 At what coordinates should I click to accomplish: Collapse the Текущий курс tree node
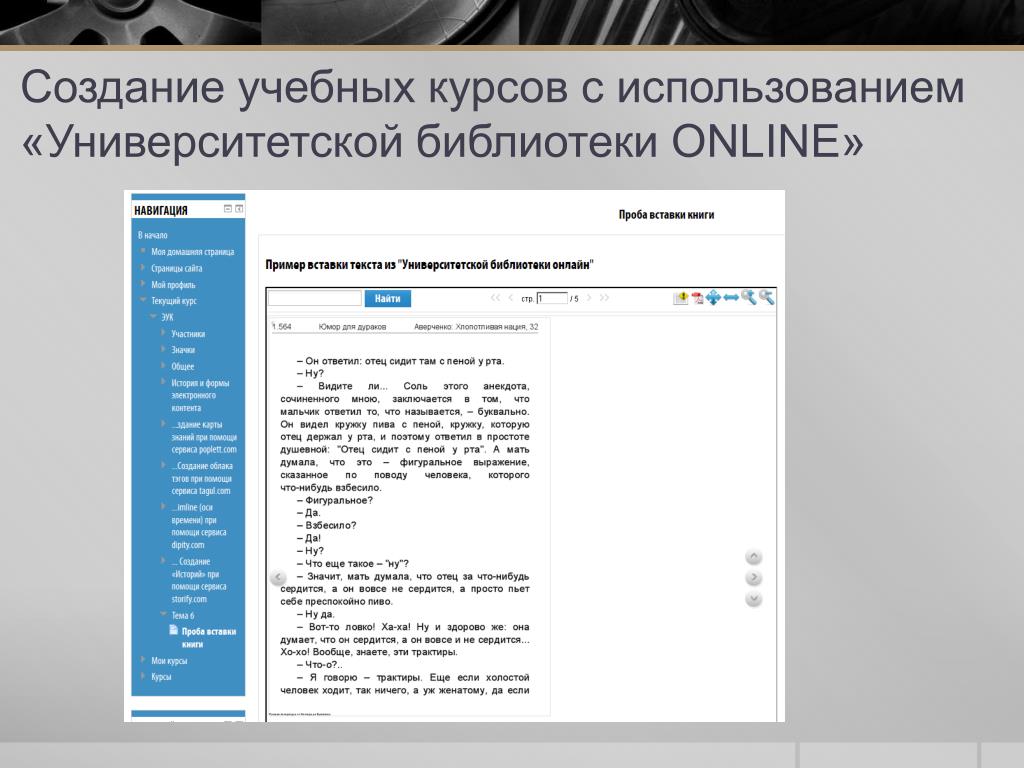tap(143, 300)
